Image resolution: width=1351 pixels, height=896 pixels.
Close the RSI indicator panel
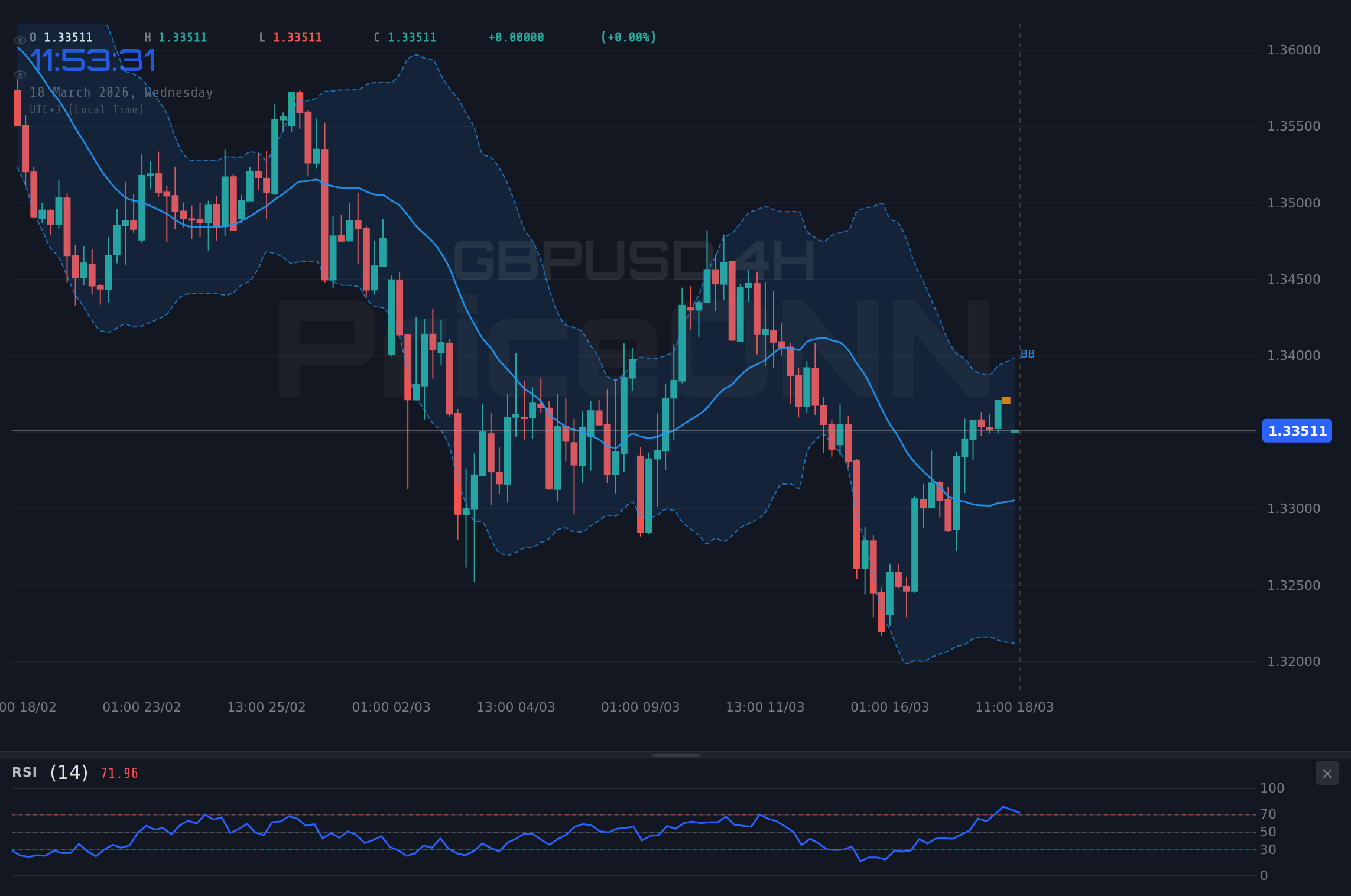pyautogui.click(x=1327, y=773)
